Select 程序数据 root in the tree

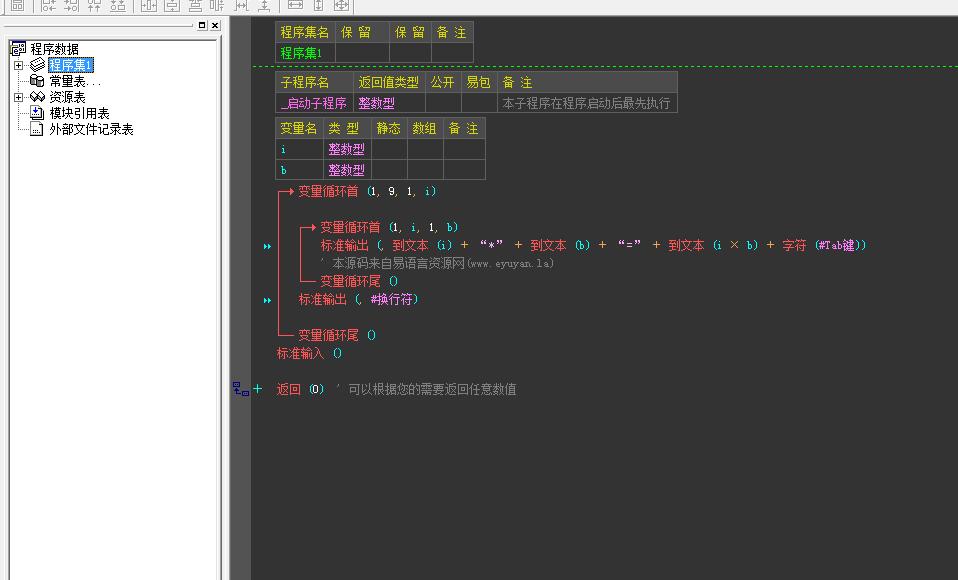(54, 49)
